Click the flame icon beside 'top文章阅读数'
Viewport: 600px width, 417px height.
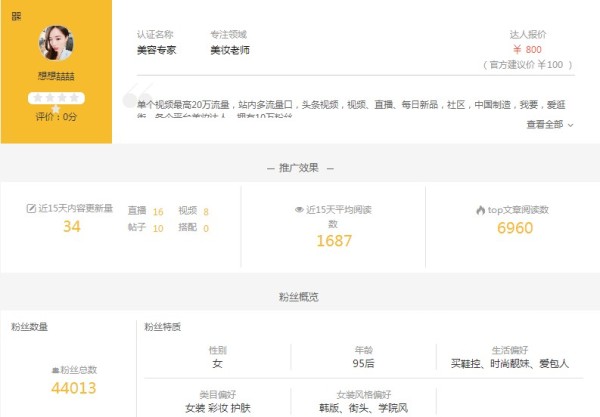[481, 210]
